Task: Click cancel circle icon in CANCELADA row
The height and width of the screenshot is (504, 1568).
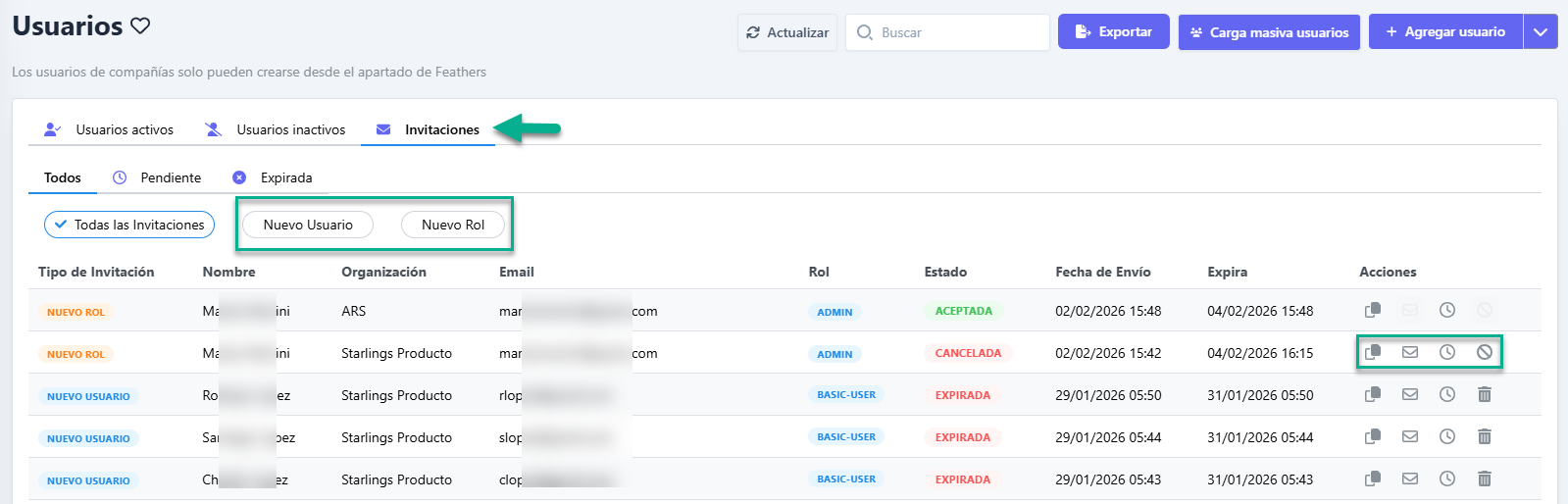Action: click(x=1485, y=352)
